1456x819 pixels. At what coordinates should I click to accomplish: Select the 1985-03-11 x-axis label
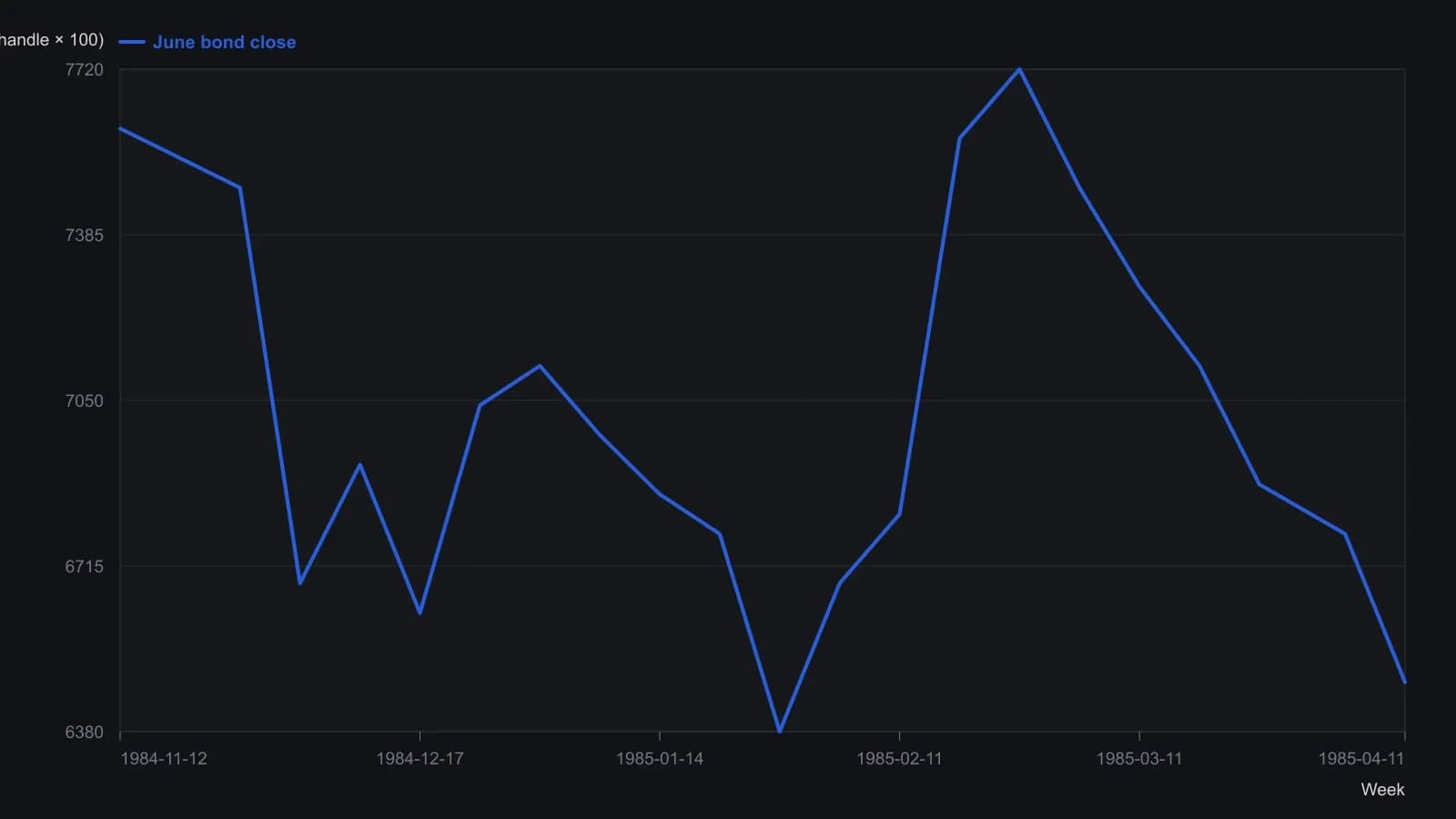(x=1139, y=759)
